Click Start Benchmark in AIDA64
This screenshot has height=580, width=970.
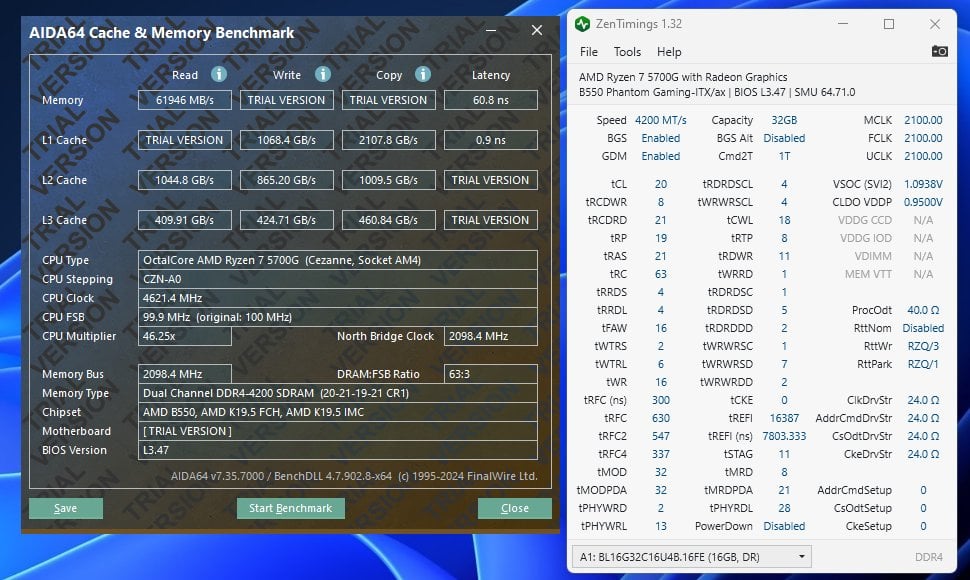click(x=290, y=508)
